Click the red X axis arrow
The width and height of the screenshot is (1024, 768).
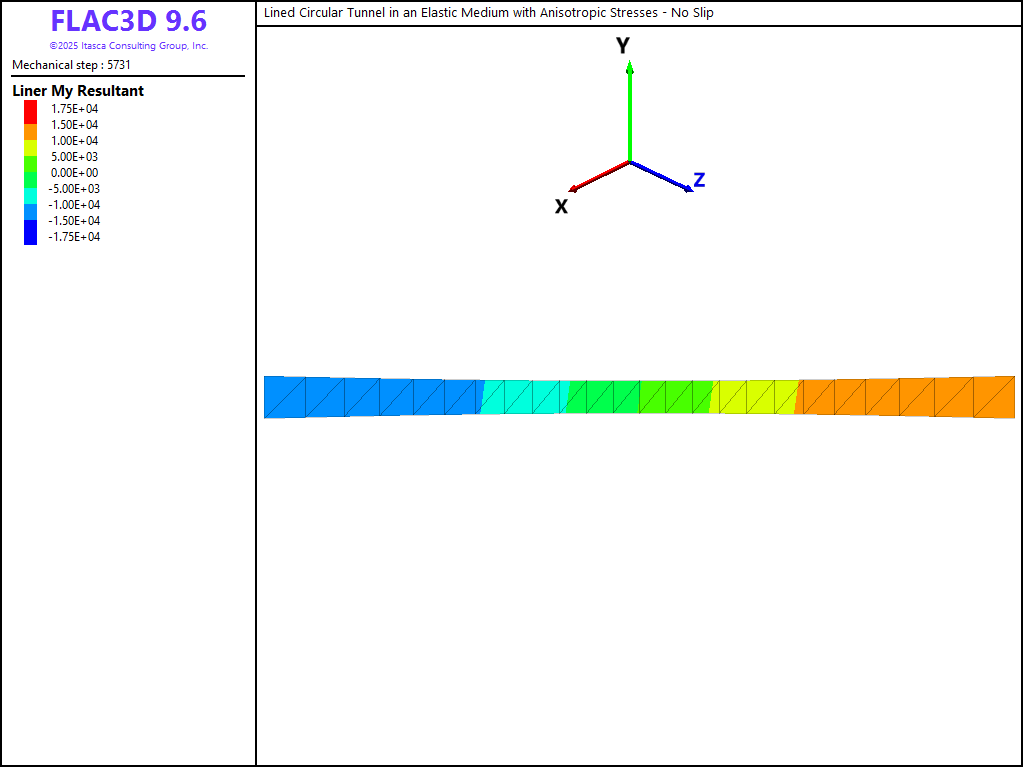pyautogui.click(x=598, y=176)
